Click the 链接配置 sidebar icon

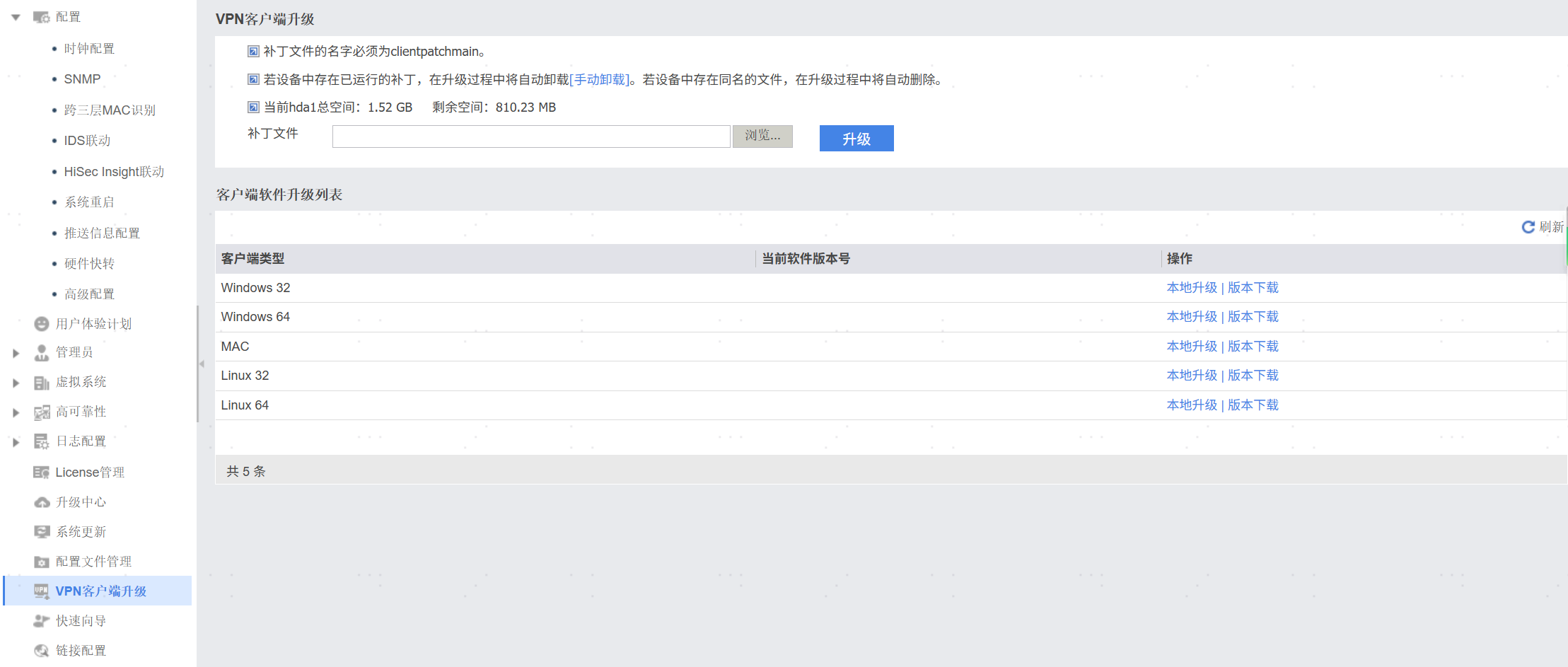click(42, 651)
